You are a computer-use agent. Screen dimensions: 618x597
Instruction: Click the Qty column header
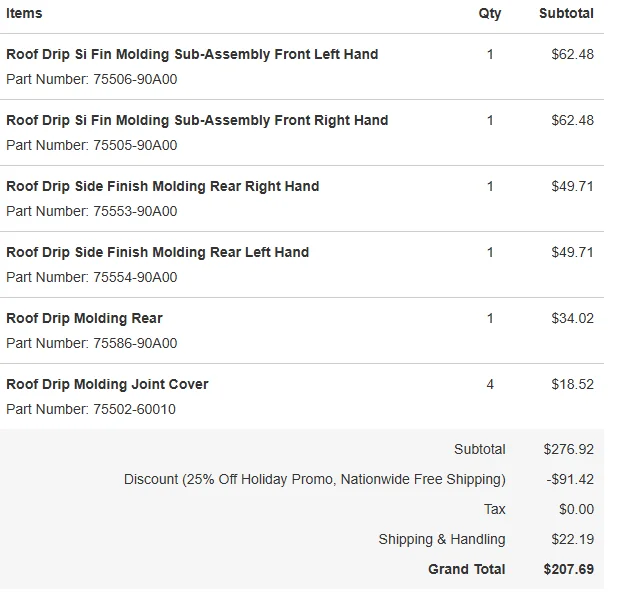(490, 14)
